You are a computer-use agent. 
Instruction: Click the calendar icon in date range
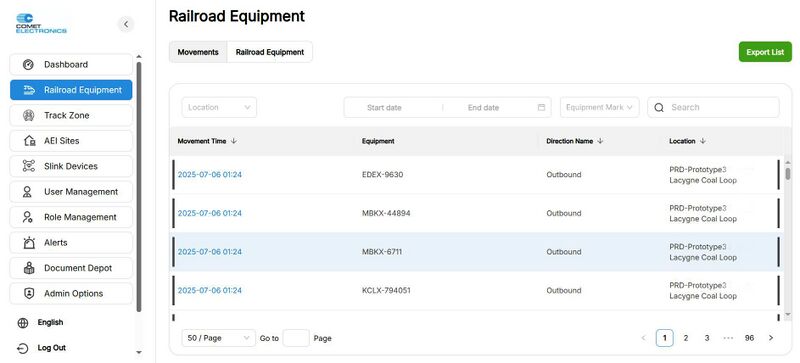click(x=541, y=108)
